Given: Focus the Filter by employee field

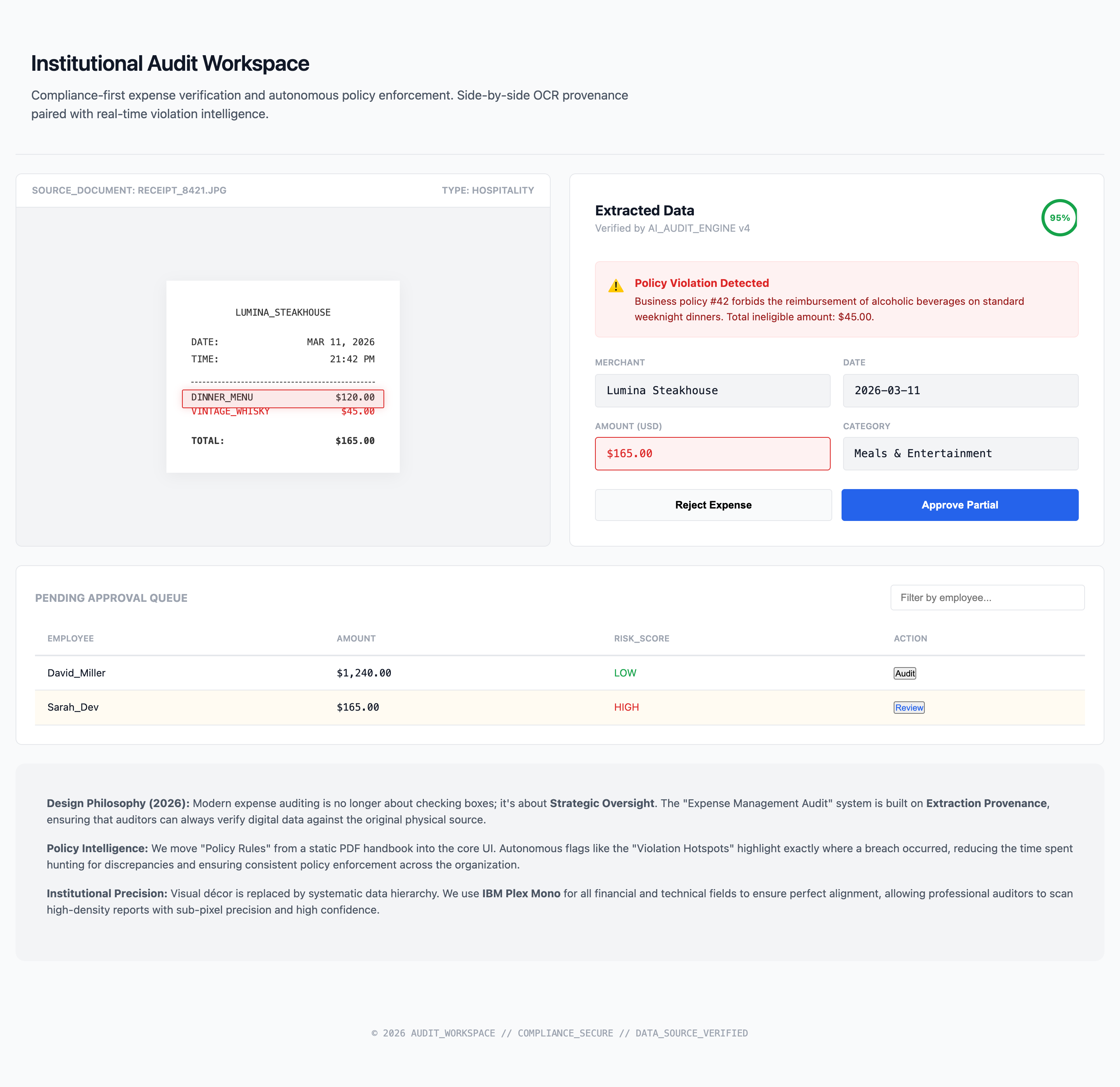Looking at the screenshot, I should pyautogui.click(x=987, y=598).
